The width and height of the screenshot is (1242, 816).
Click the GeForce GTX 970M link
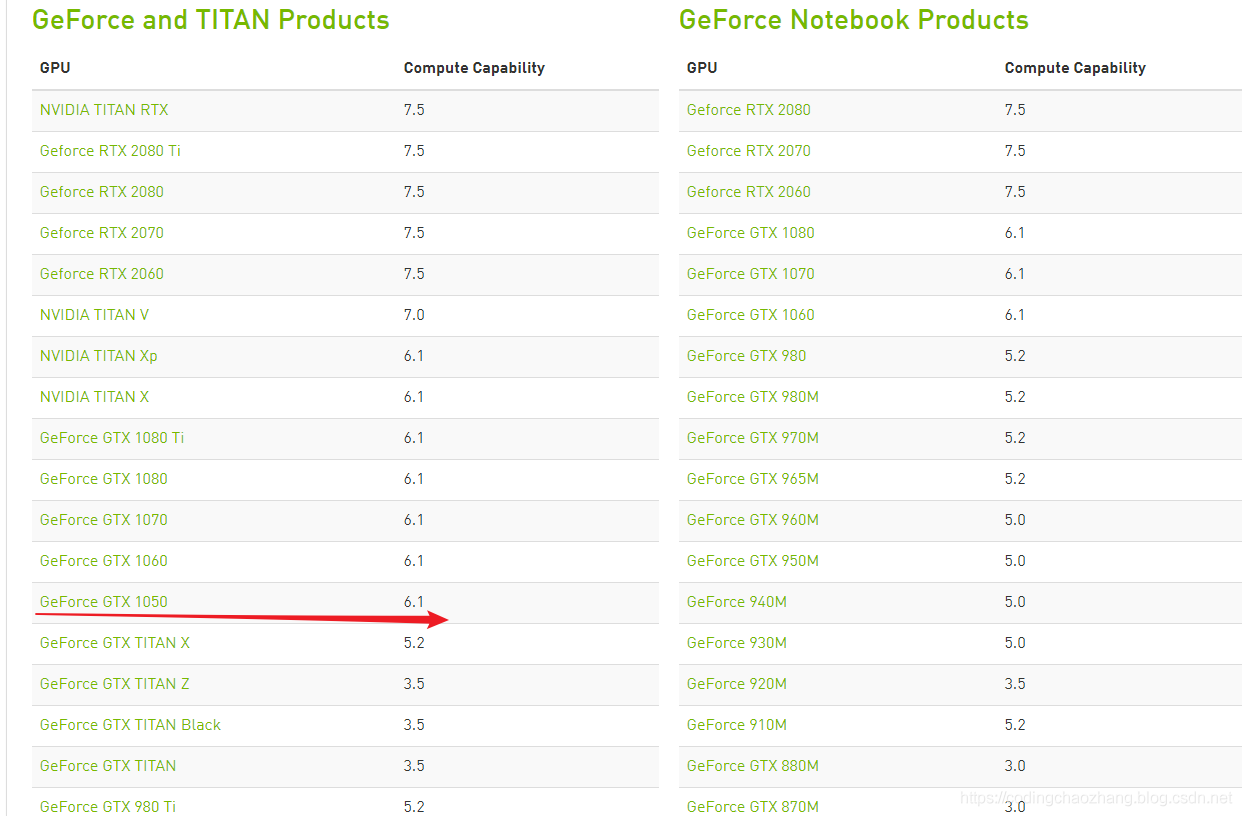(752, 438)
